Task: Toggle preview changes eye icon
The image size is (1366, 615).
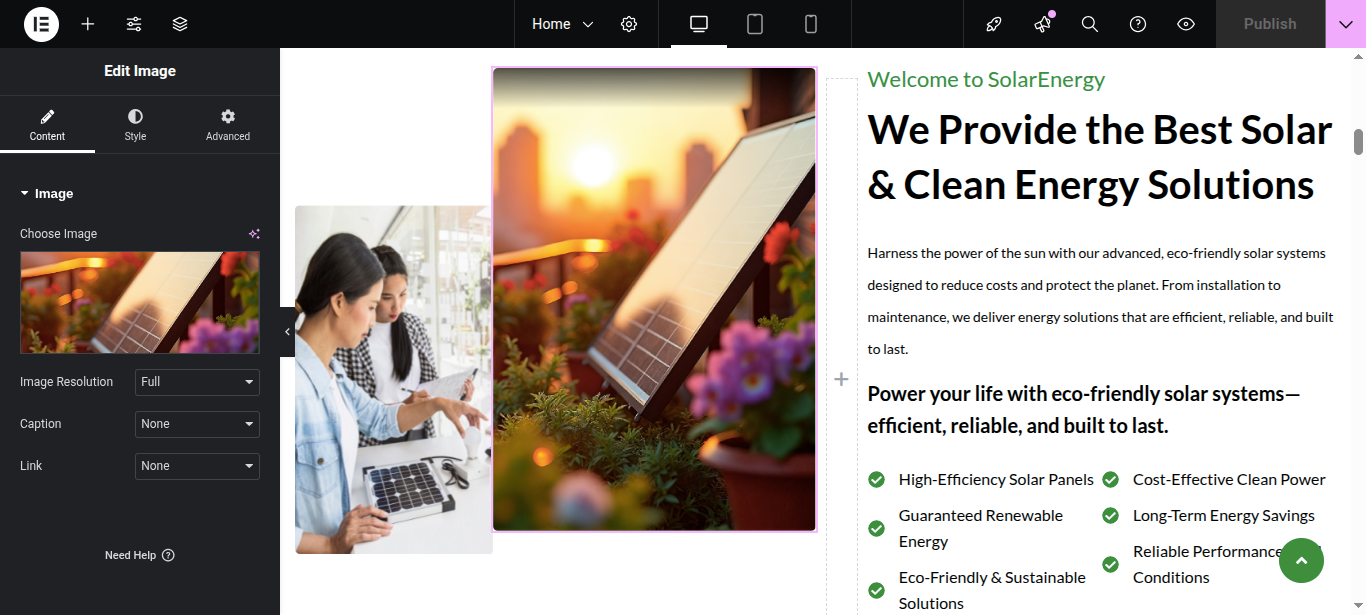Action: point(1186,24)
